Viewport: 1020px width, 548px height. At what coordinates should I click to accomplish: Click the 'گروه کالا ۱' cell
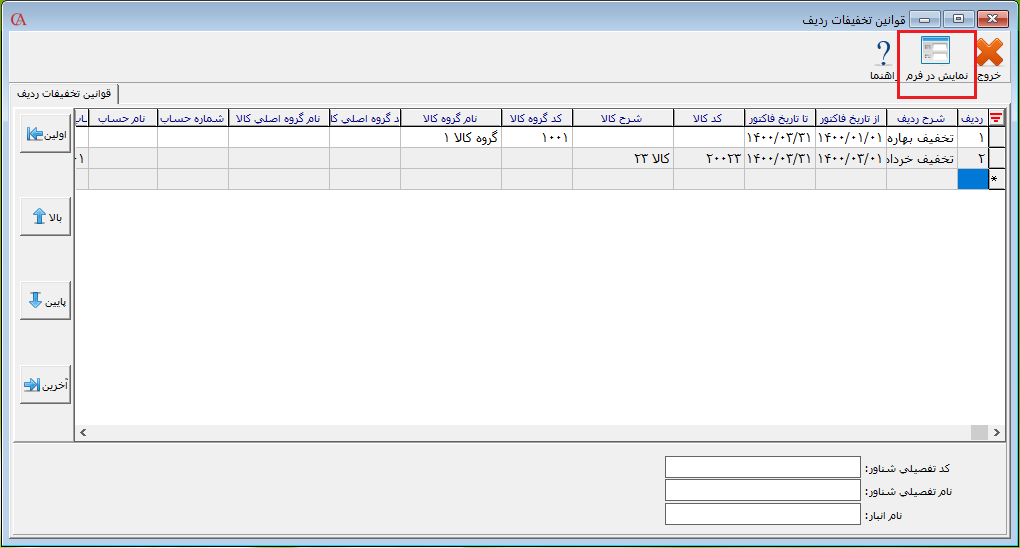450,138
